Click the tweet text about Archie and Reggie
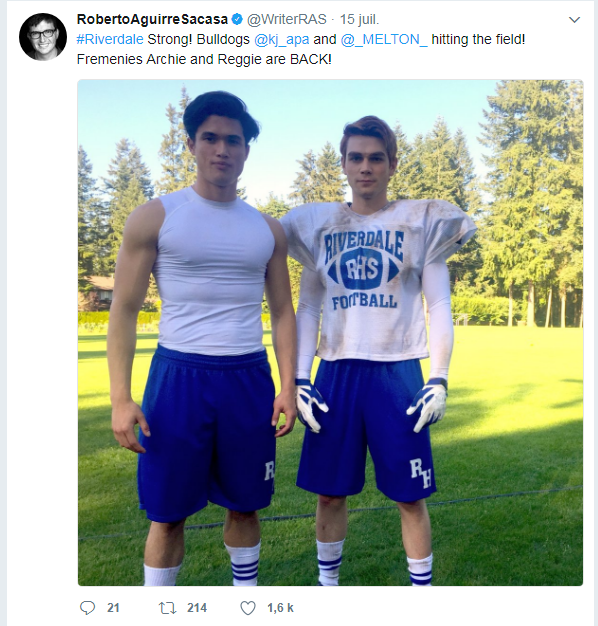The image size is (598, 626). click(204, 59)
